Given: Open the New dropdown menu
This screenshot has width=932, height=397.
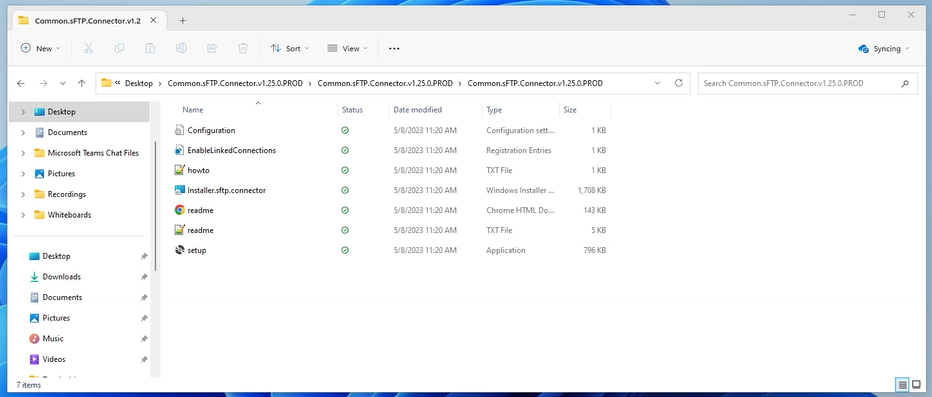Looking at the screenshot, I should click(x=40, y=49).
